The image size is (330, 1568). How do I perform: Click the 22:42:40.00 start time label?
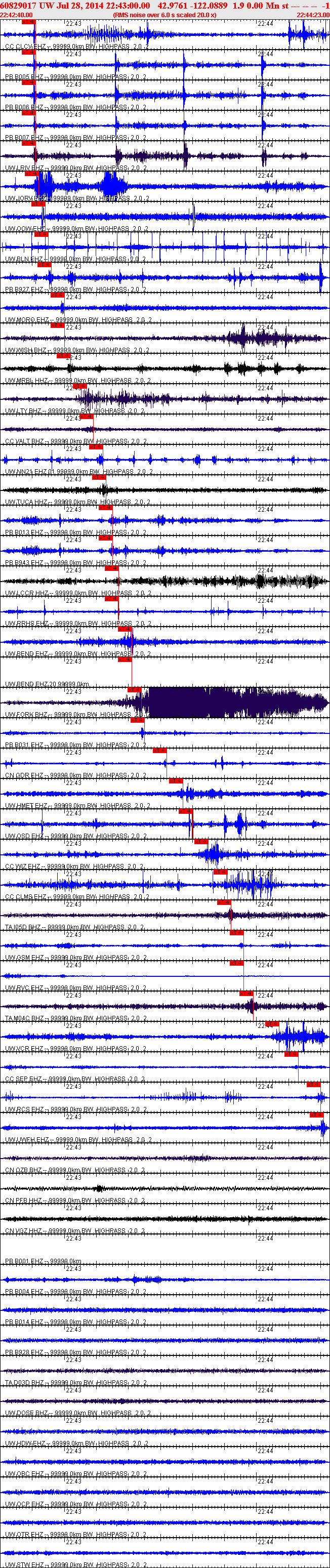(x=16, y=15)
